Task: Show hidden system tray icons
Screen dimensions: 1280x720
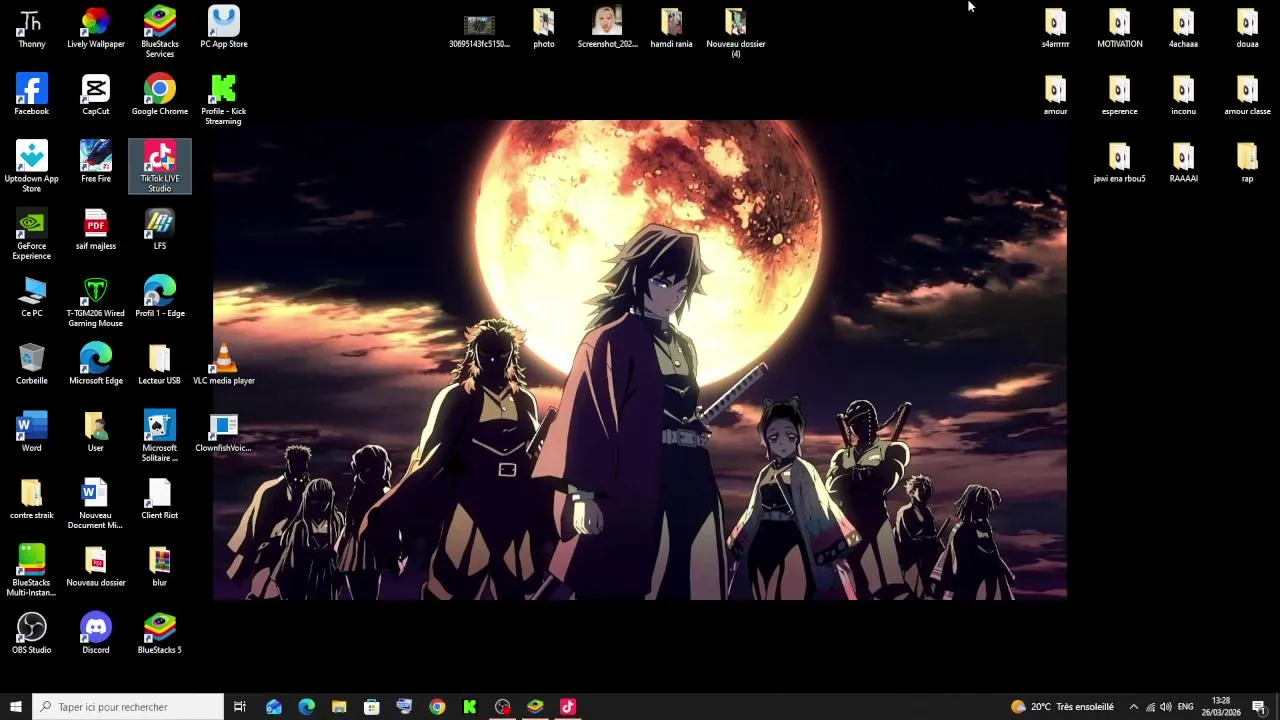Action: tap(1133, 707)
